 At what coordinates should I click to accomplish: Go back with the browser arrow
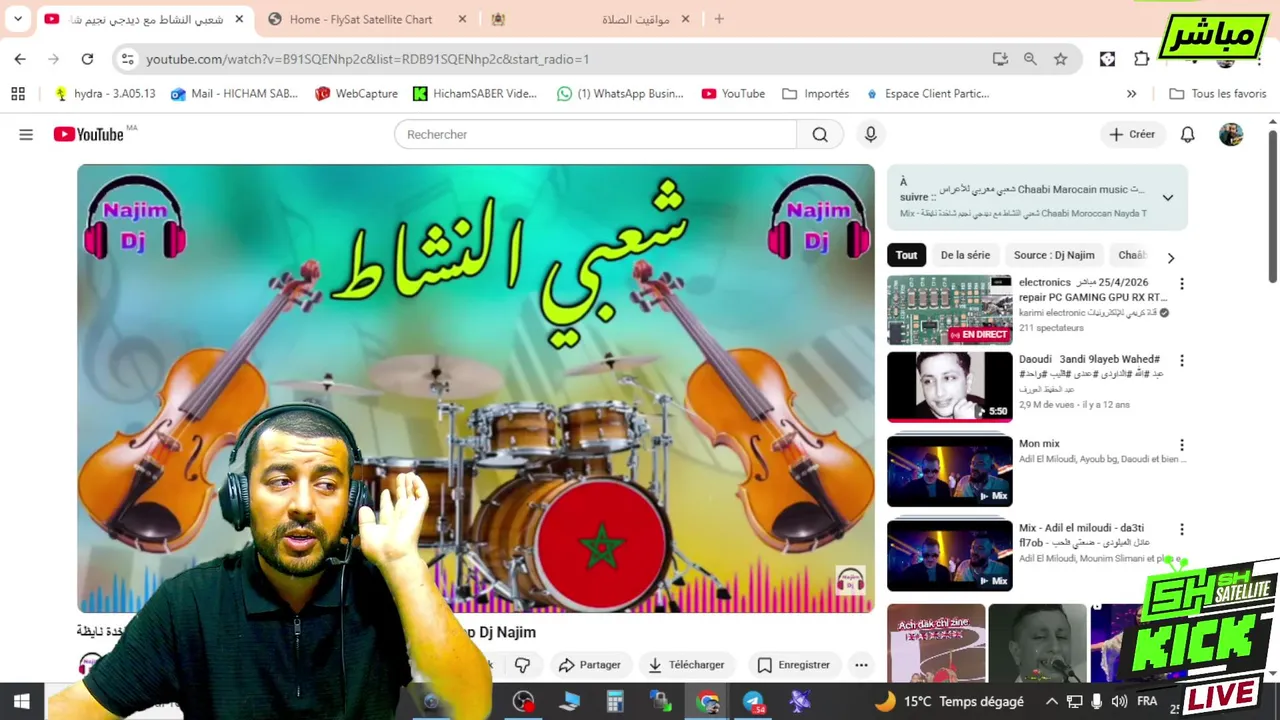tap(20, 59)
